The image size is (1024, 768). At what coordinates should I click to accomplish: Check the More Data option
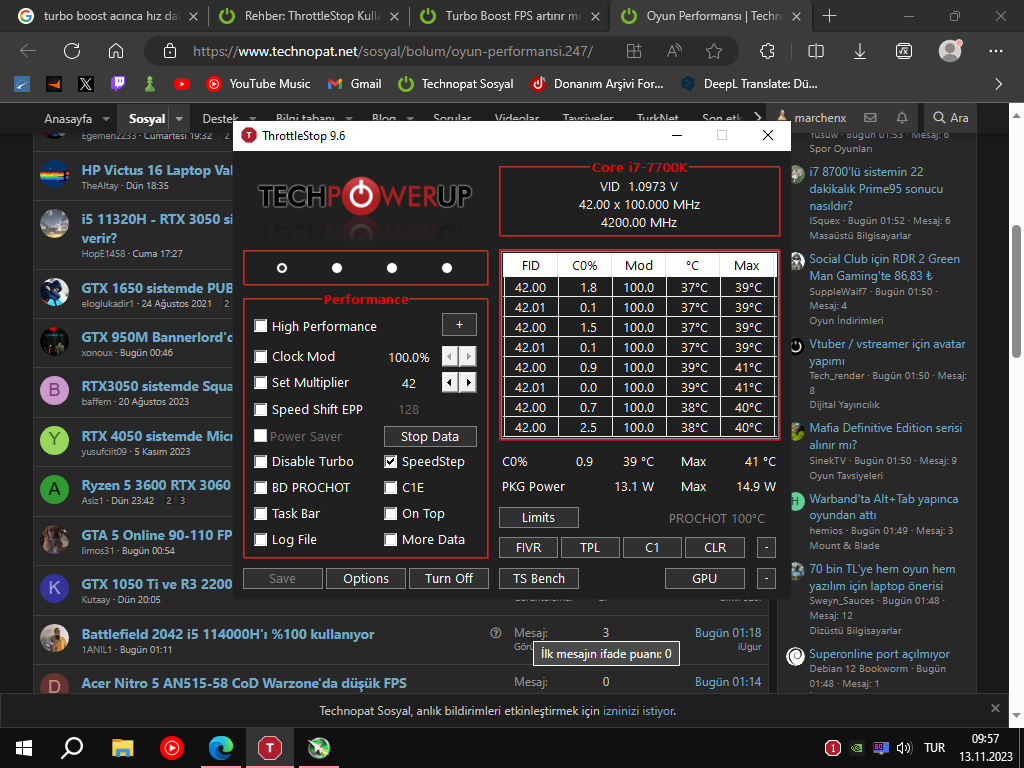point(391,540)
